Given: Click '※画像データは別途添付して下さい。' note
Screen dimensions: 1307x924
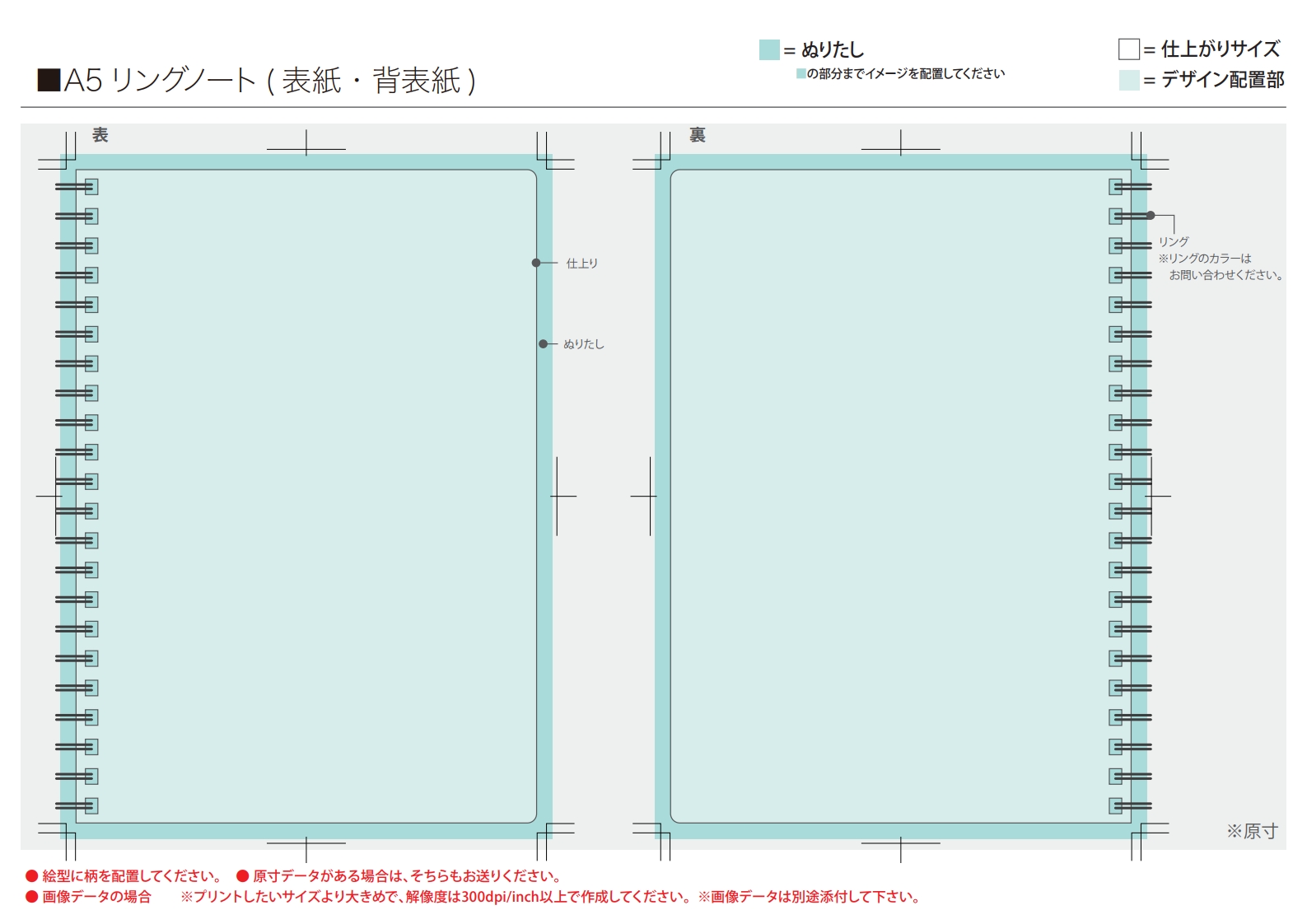Looking at the screenshot, I should pyautogui.click(x=809, y=897).
